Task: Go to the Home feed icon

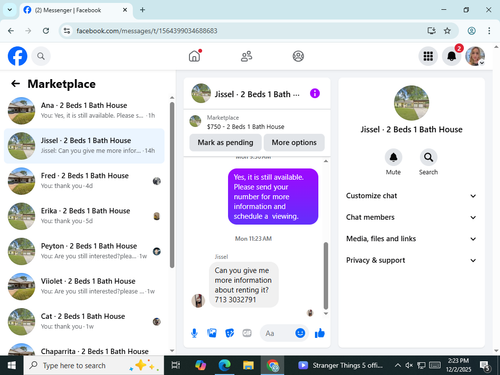Action: [195, 56]
